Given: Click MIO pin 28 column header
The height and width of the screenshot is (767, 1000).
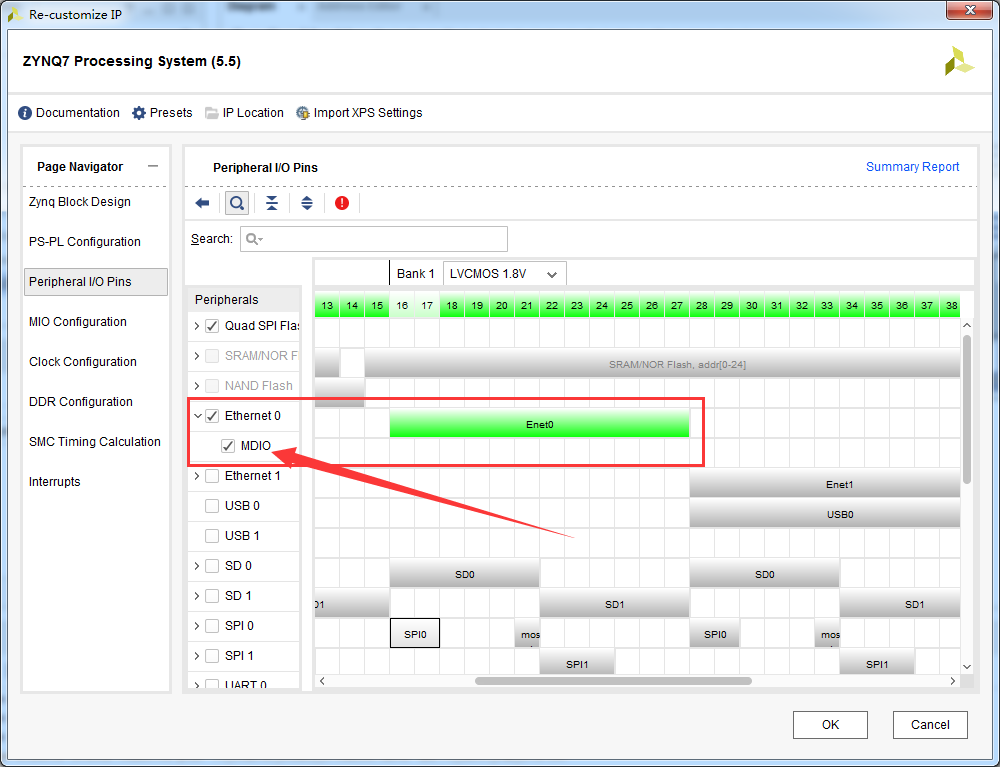Looking at the screenshot, I should pyautogui.click(x=702, y=305).
